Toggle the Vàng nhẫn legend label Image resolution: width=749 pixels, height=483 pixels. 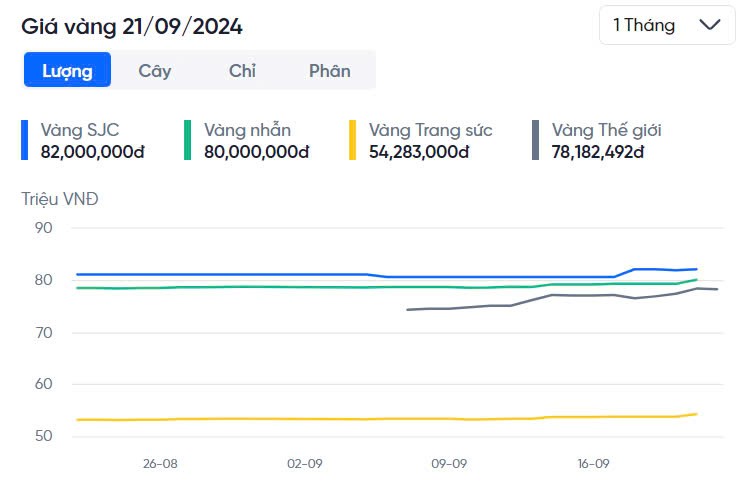[247, 130]
